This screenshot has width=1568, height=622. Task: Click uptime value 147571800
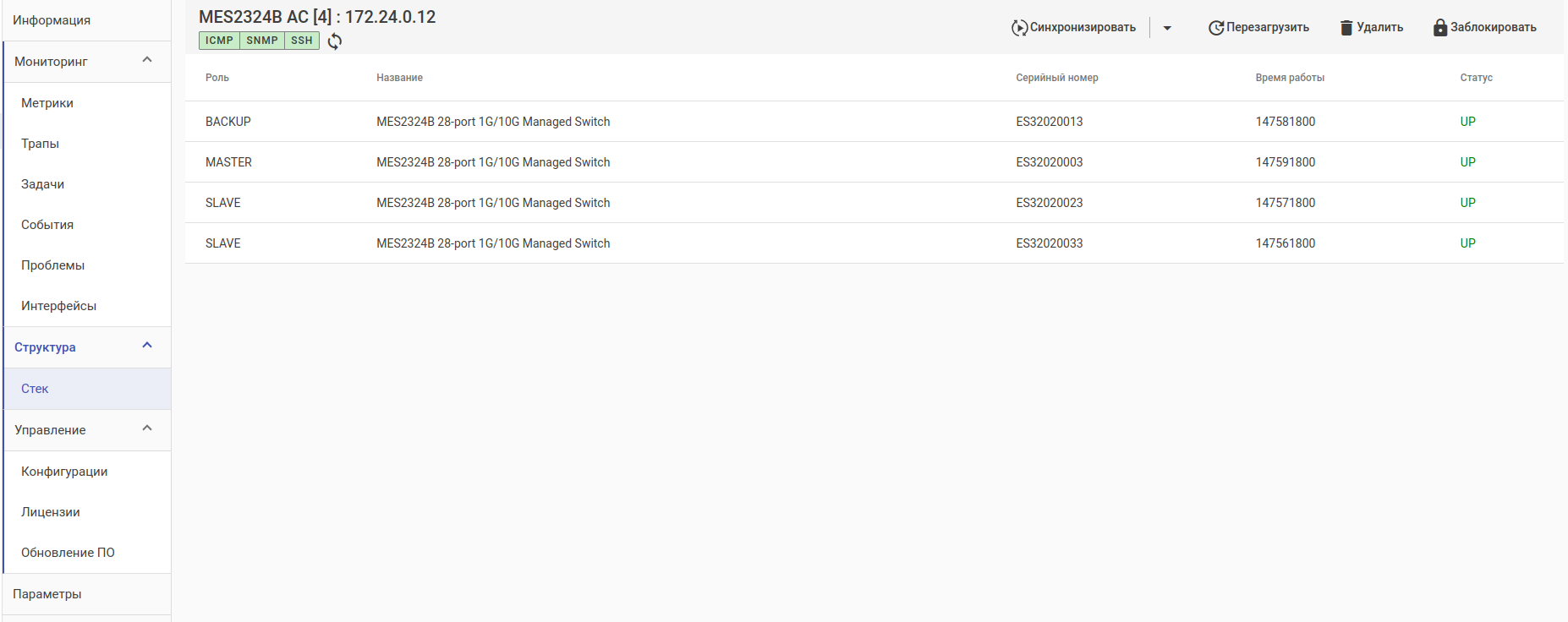(1286, 203)
